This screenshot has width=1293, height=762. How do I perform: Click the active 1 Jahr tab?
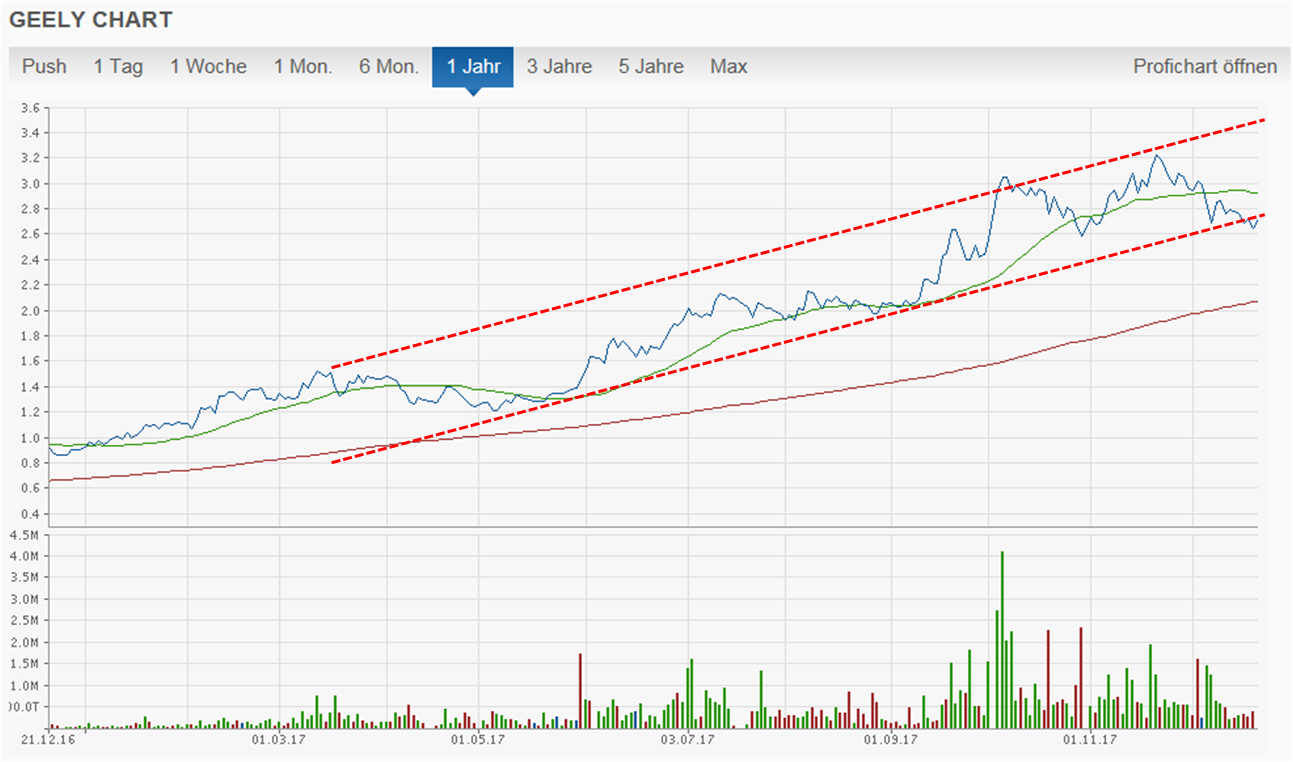472,67
